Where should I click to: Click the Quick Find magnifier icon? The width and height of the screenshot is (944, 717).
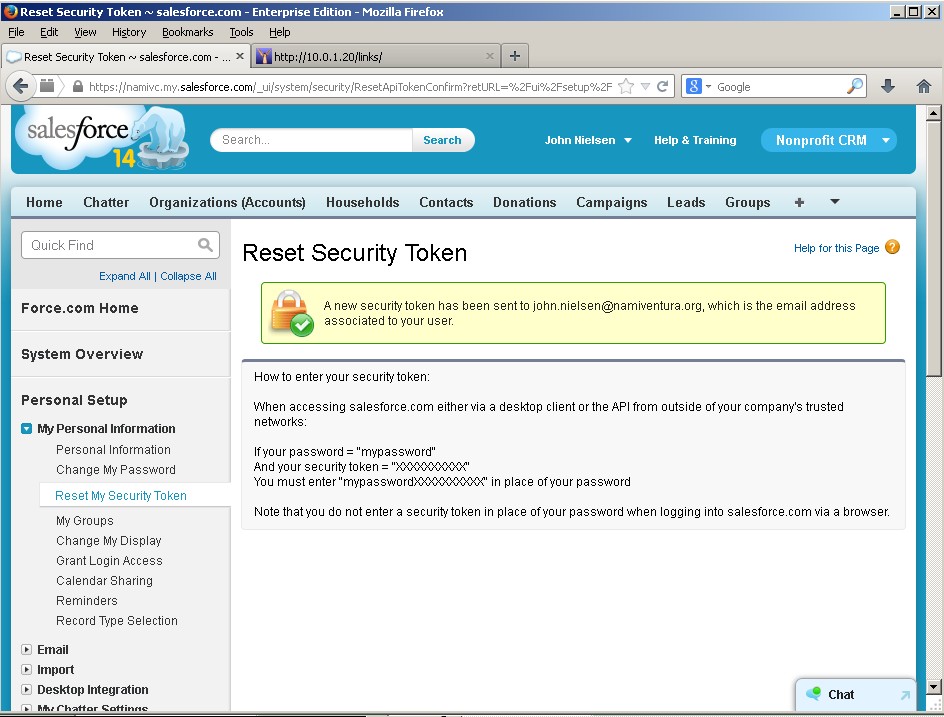(x=205, y=245)
